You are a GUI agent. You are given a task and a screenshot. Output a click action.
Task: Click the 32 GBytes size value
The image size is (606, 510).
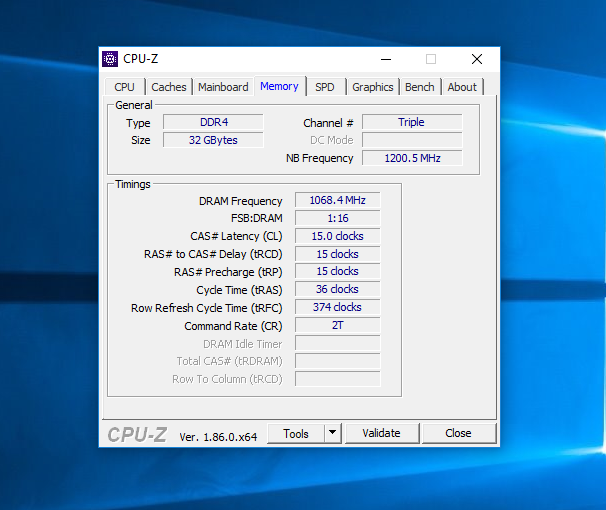click(213, 140)
